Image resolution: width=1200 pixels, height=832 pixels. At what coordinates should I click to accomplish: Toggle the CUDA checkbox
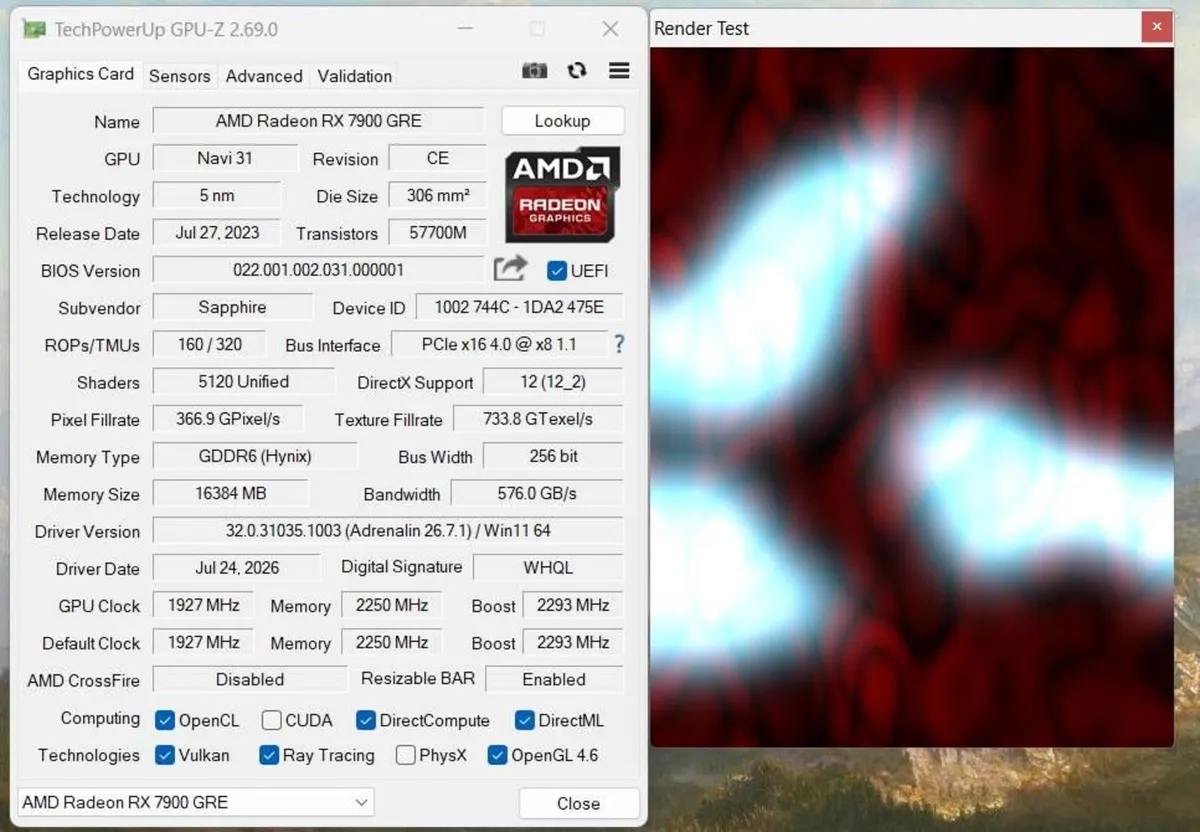[x=271, y=720]
